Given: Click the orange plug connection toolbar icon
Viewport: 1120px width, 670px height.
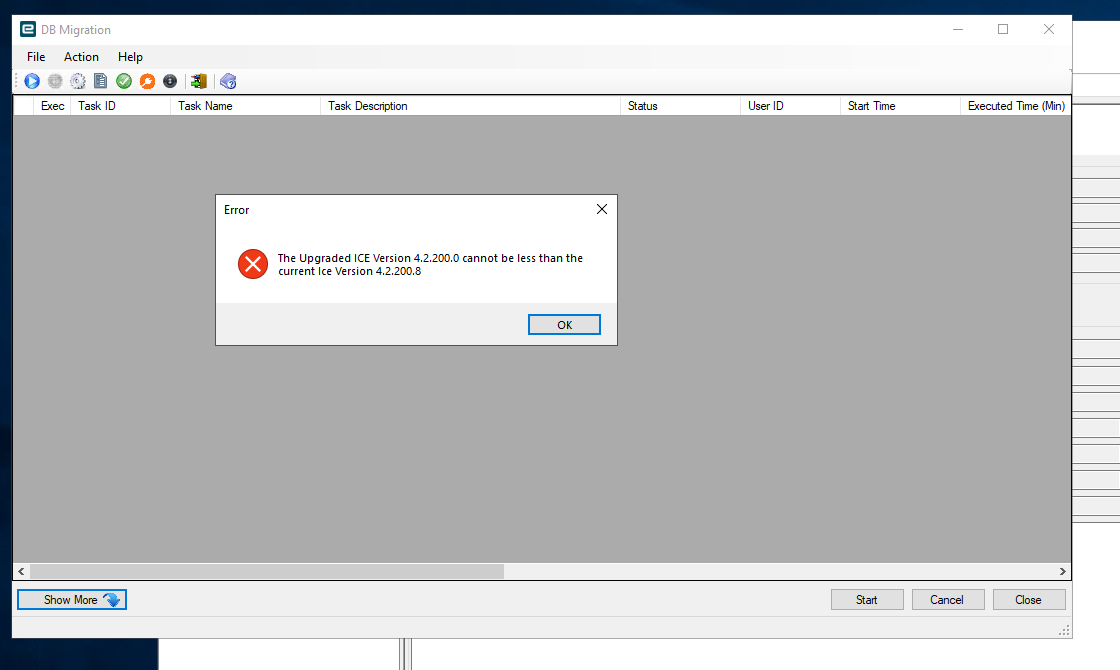Looking at the screenshot, I should pyautogui.click(x=147, y=81).
